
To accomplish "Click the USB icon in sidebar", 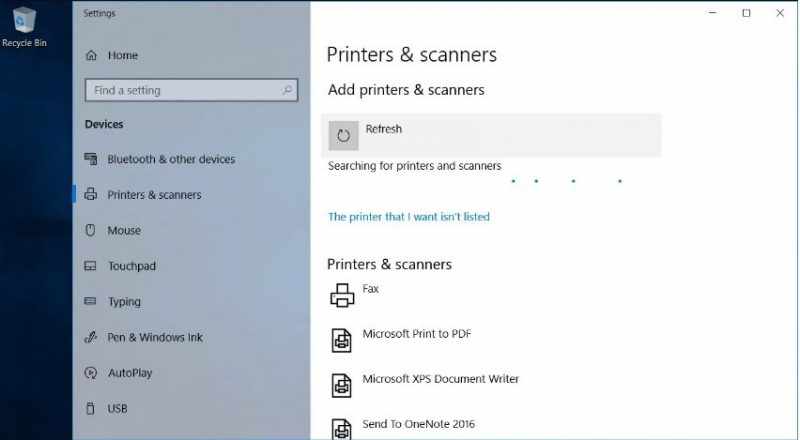I will point(90,408).
